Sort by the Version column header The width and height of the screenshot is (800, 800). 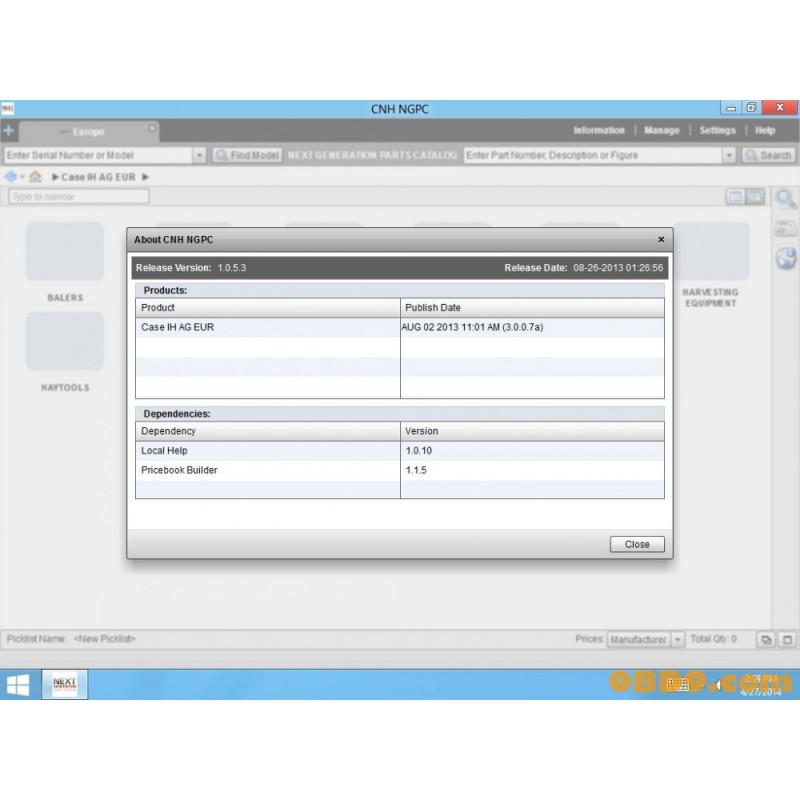(x=532, y=431)
